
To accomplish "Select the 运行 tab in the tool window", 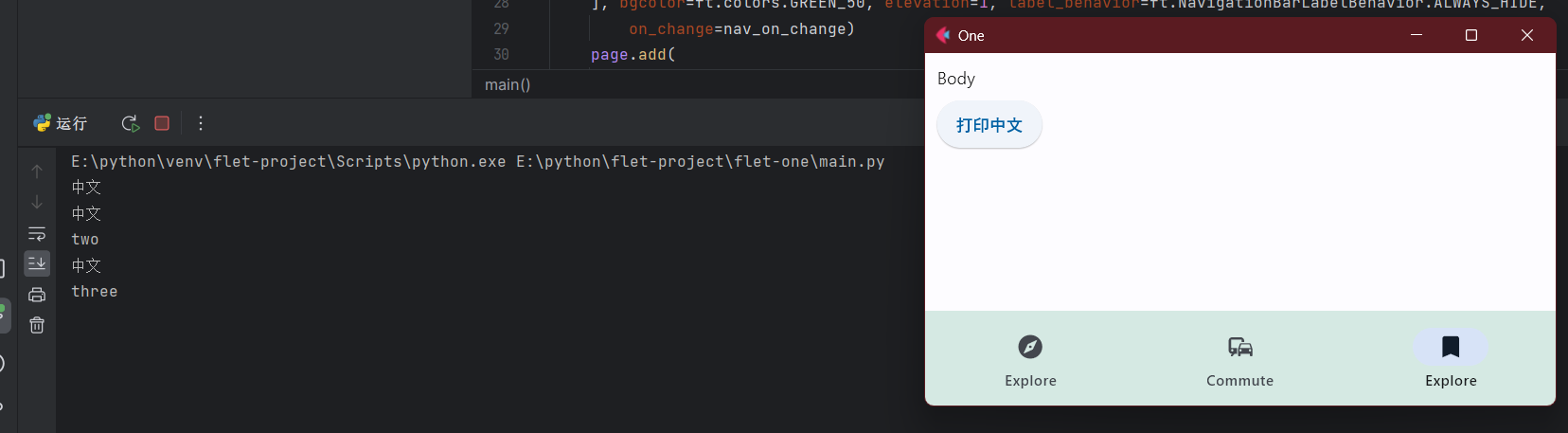I will tap(60, 123).
